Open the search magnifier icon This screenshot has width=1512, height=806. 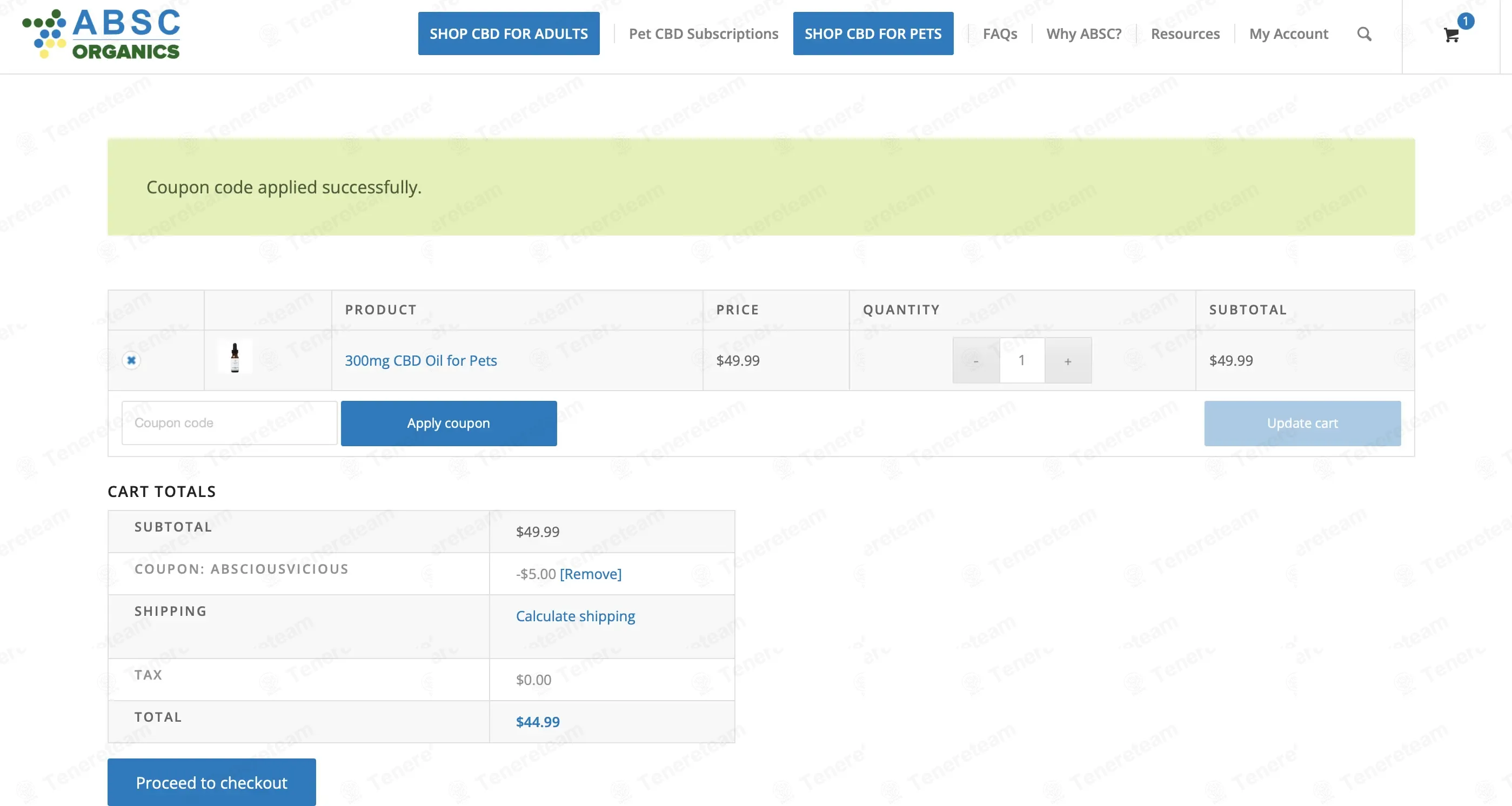[x=1364, y=34]
